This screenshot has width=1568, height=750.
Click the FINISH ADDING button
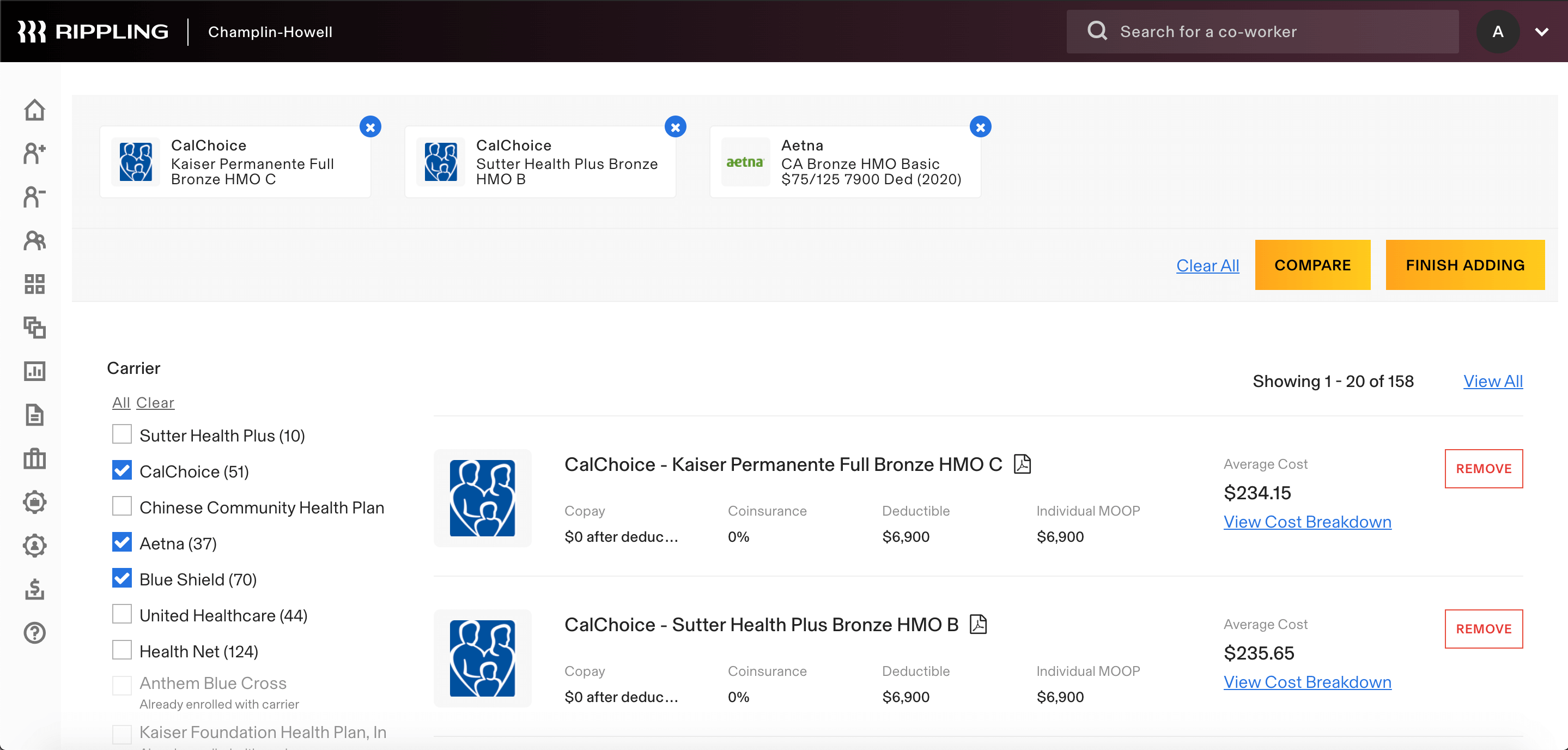1465,265
